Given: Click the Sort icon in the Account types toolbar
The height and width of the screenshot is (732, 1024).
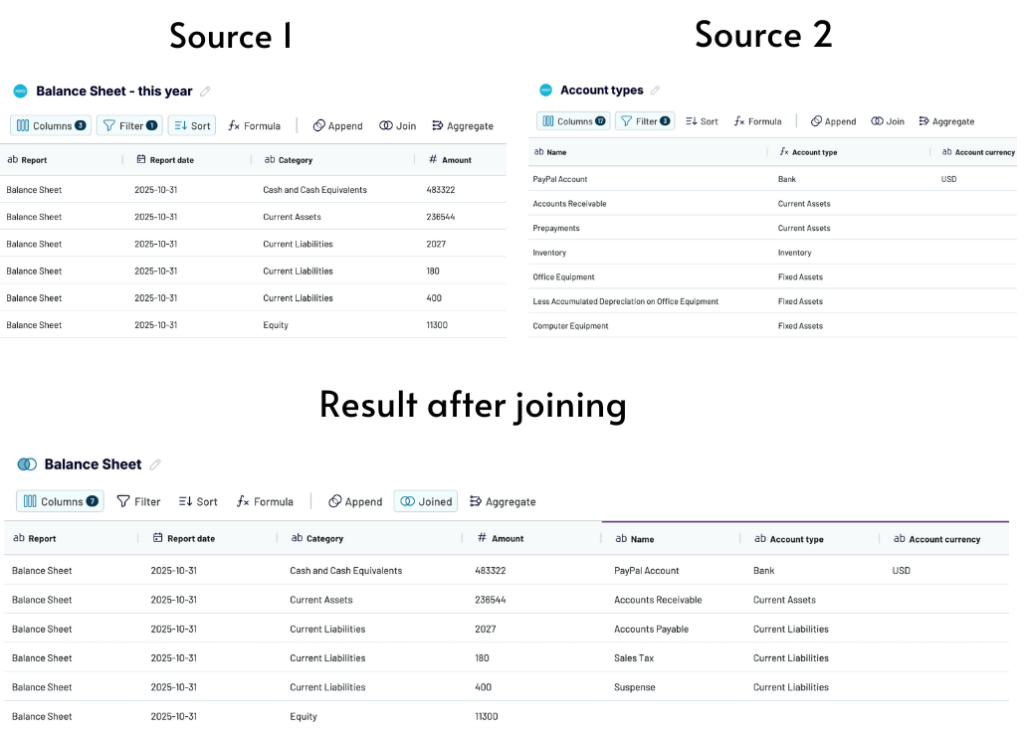Looking at the screenshot, I should (x=703, y=121).
